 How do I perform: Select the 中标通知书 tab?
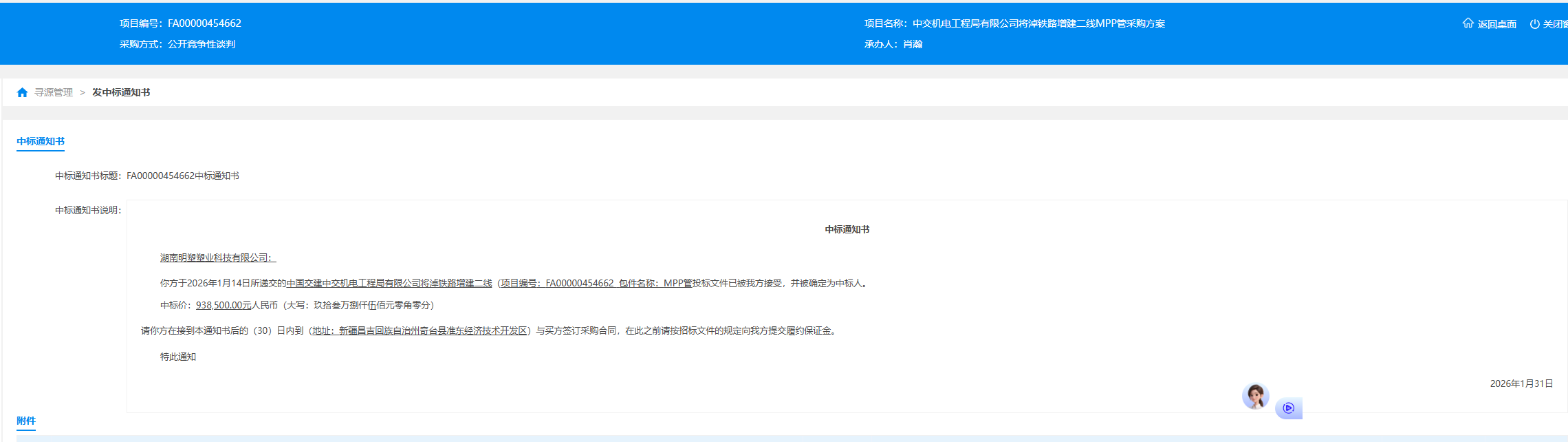click(x=41, y=141)
